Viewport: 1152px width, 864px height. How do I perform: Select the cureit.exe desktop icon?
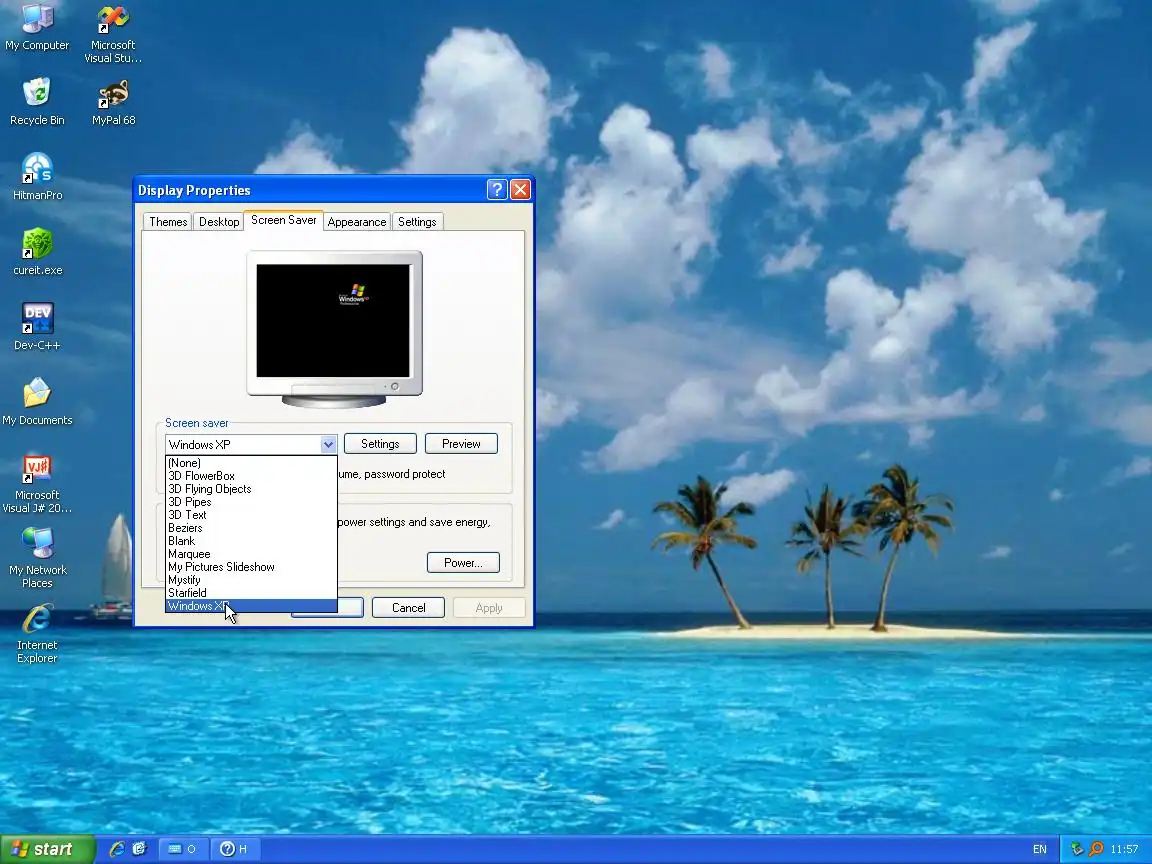(37, 251)
